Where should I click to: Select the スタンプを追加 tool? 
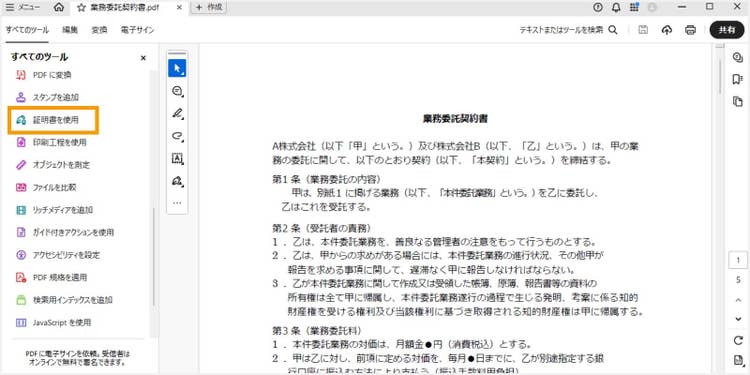point(47,98)
